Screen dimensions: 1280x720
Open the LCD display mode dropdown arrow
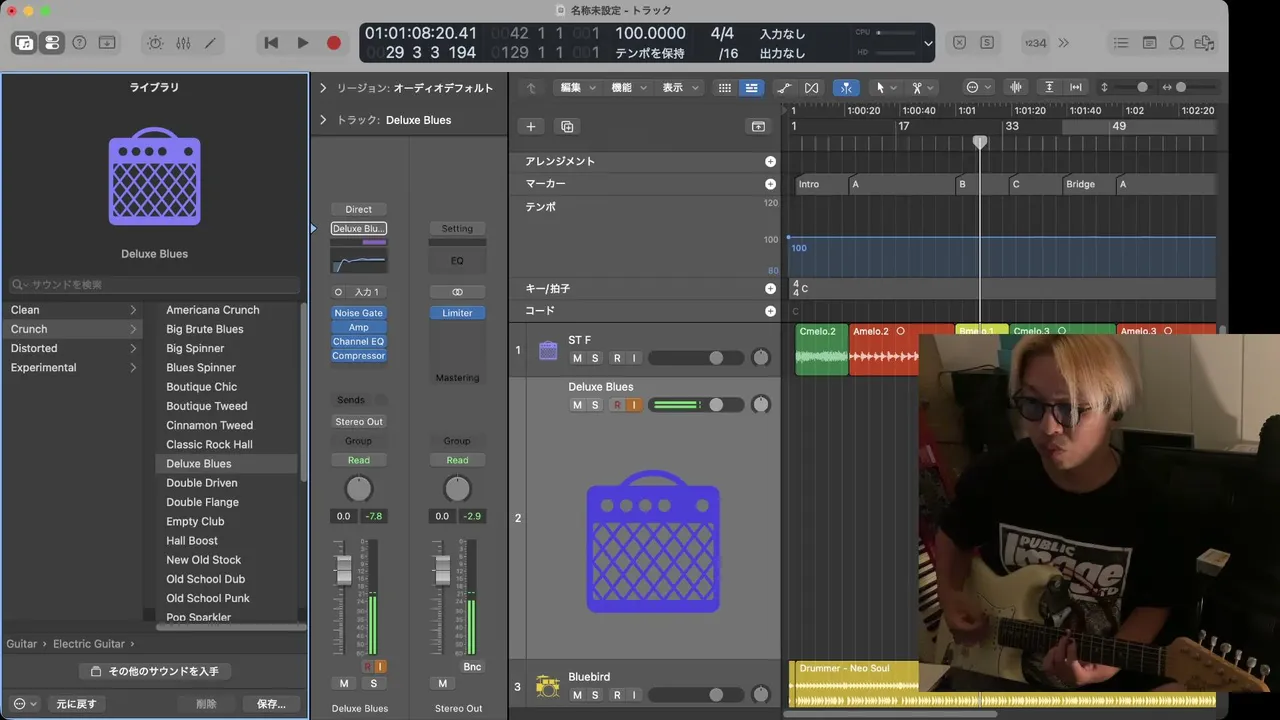(928, 43)
